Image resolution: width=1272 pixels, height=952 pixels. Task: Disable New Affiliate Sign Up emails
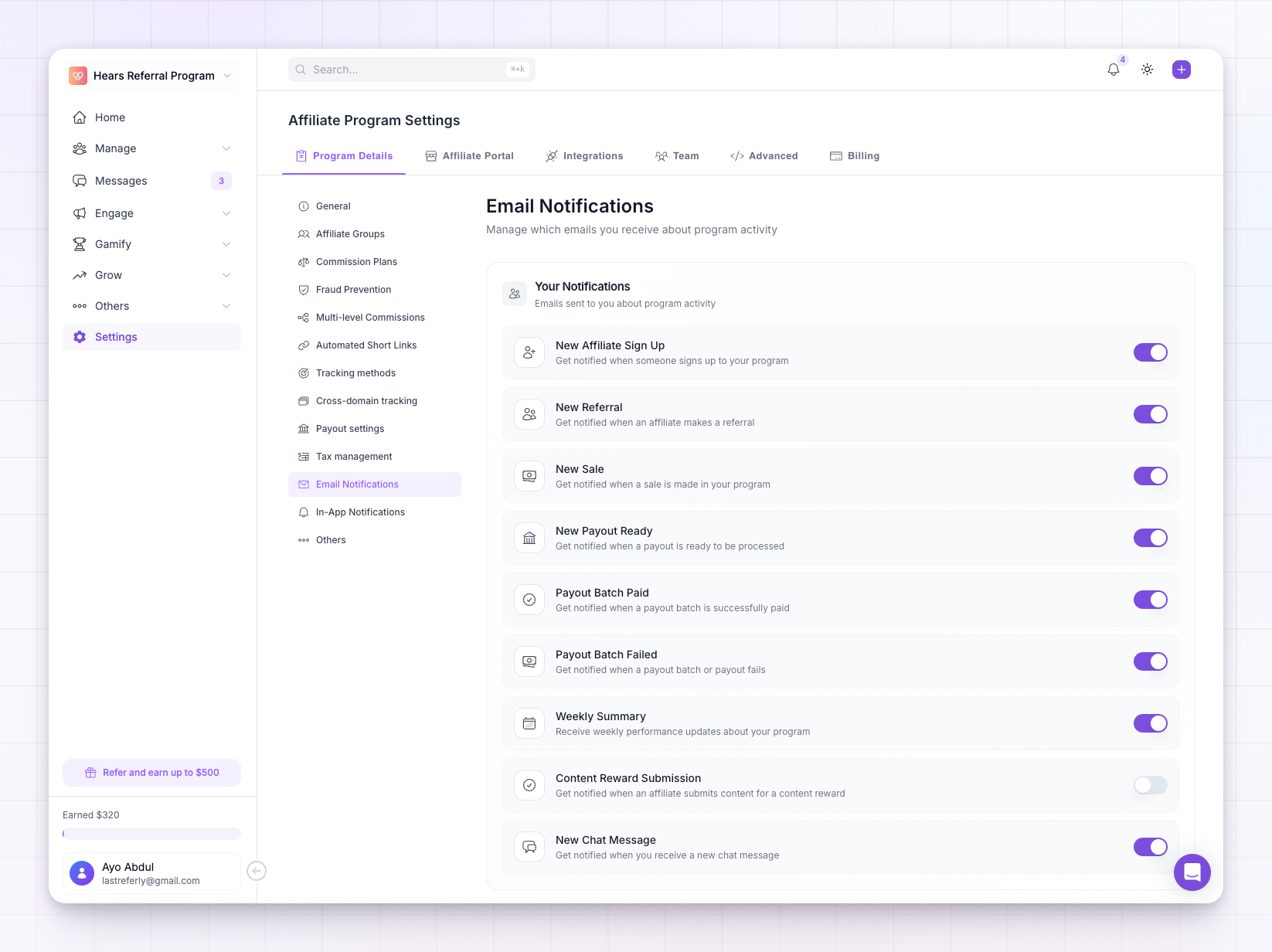(1151, 352)
